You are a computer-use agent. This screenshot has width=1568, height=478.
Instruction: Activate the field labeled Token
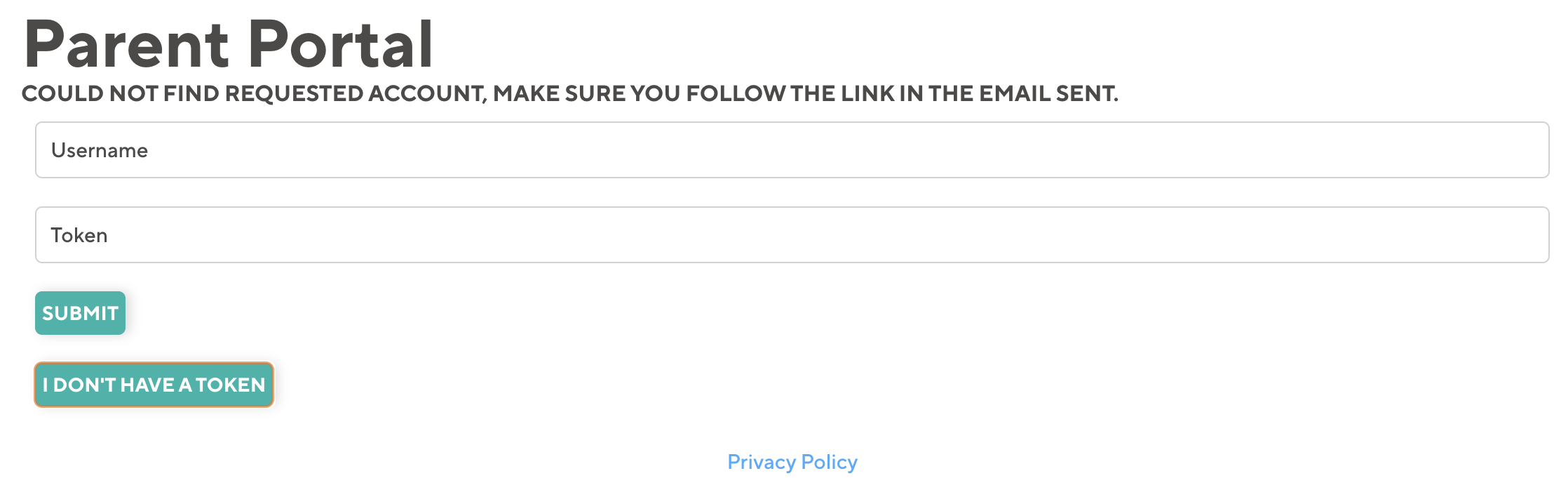click(x=792, y=235)
